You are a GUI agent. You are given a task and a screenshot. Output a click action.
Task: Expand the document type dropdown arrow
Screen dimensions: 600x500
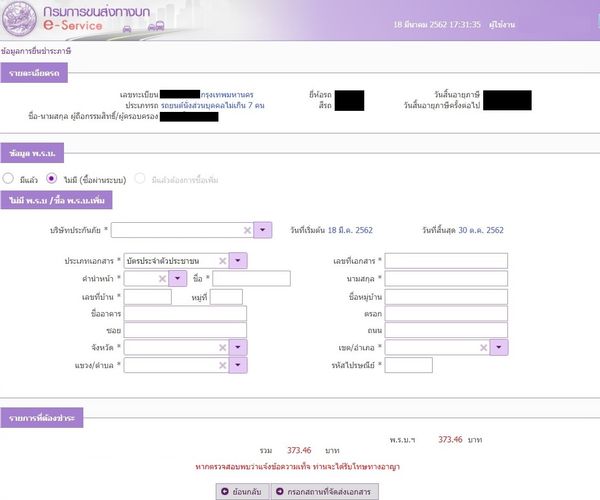238,261
